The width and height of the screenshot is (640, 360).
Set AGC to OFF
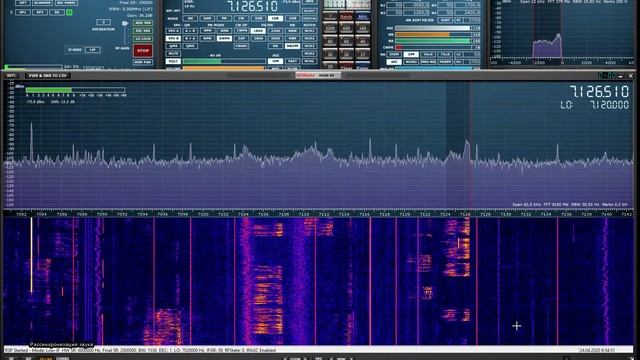(276, 61)
